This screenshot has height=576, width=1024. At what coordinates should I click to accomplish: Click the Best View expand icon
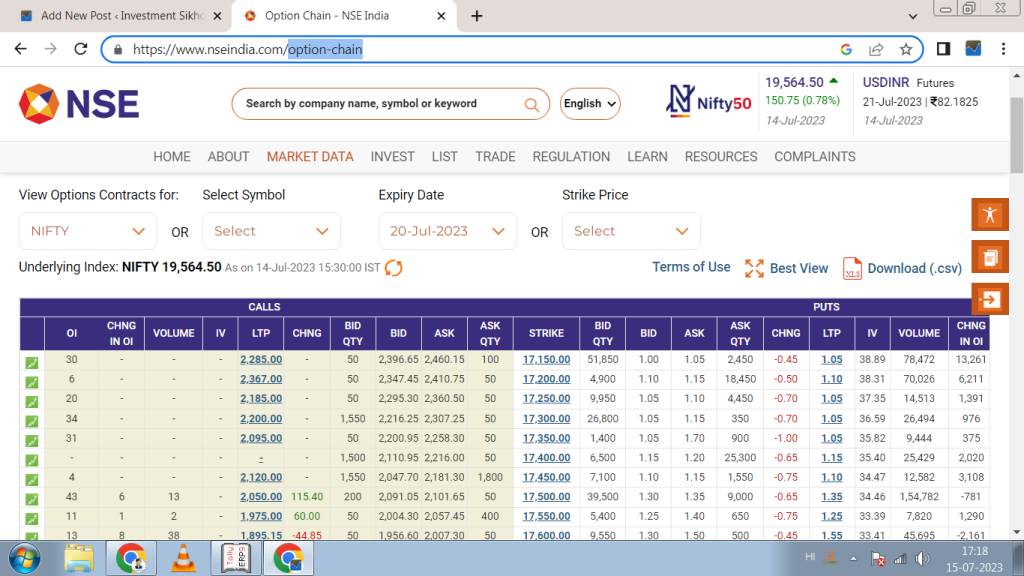pyautogui.click(x=754, y=268)
